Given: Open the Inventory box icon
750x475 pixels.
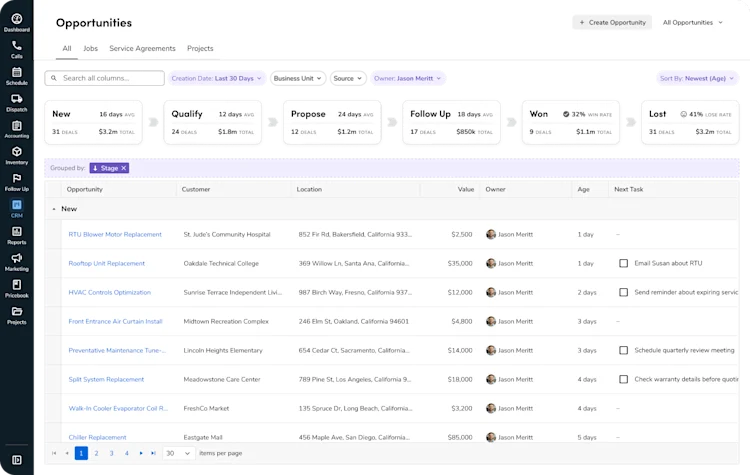Looking at the screenshot, I should 17,152.
